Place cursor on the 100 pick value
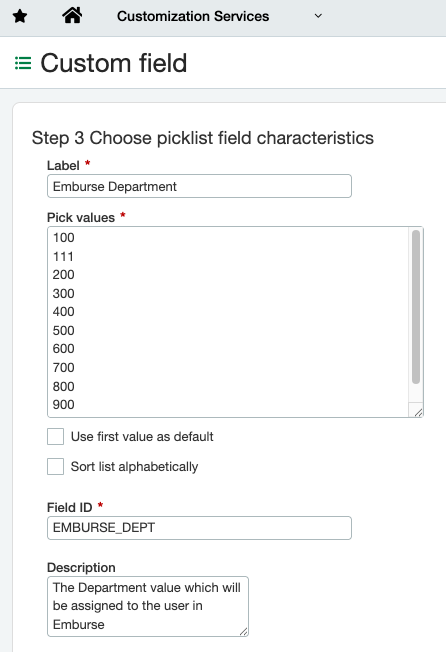 click(64, 237)
